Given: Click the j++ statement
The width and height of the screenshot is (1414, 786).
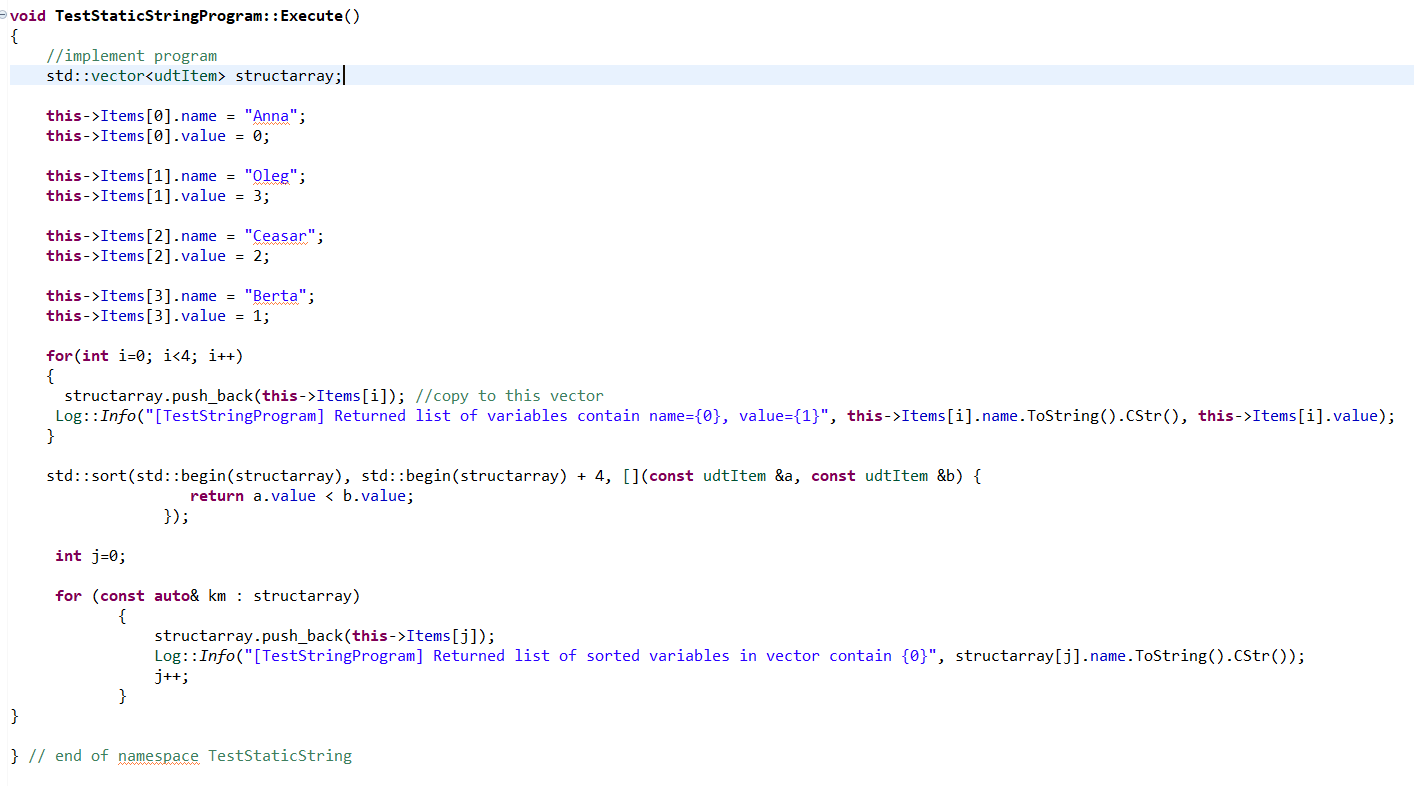Looking at the screenshot, I should [x=170, y=676].
